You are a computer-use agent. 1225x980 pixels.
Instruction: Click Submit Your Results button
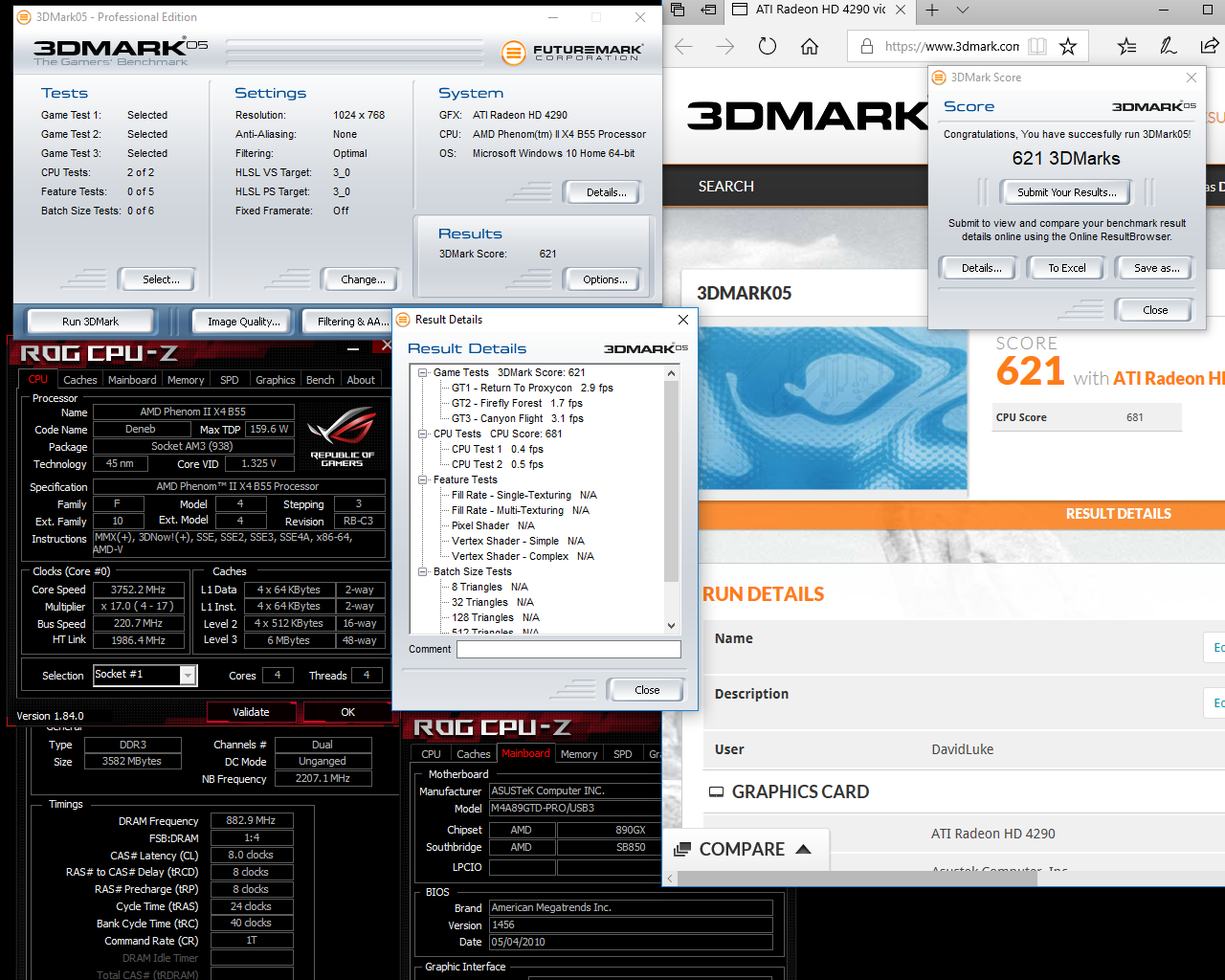coord(1067,192)
